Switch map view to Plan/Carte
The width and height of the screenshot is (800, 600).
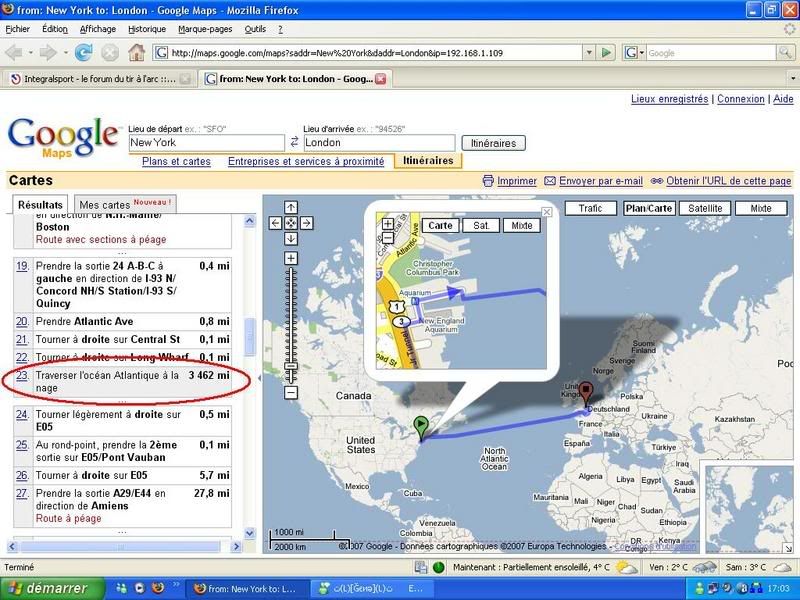649,208
